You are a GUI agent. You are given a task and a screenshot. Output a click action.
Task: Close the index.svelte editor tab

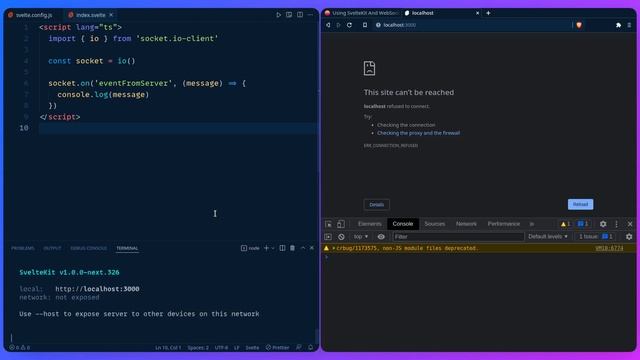111,15
